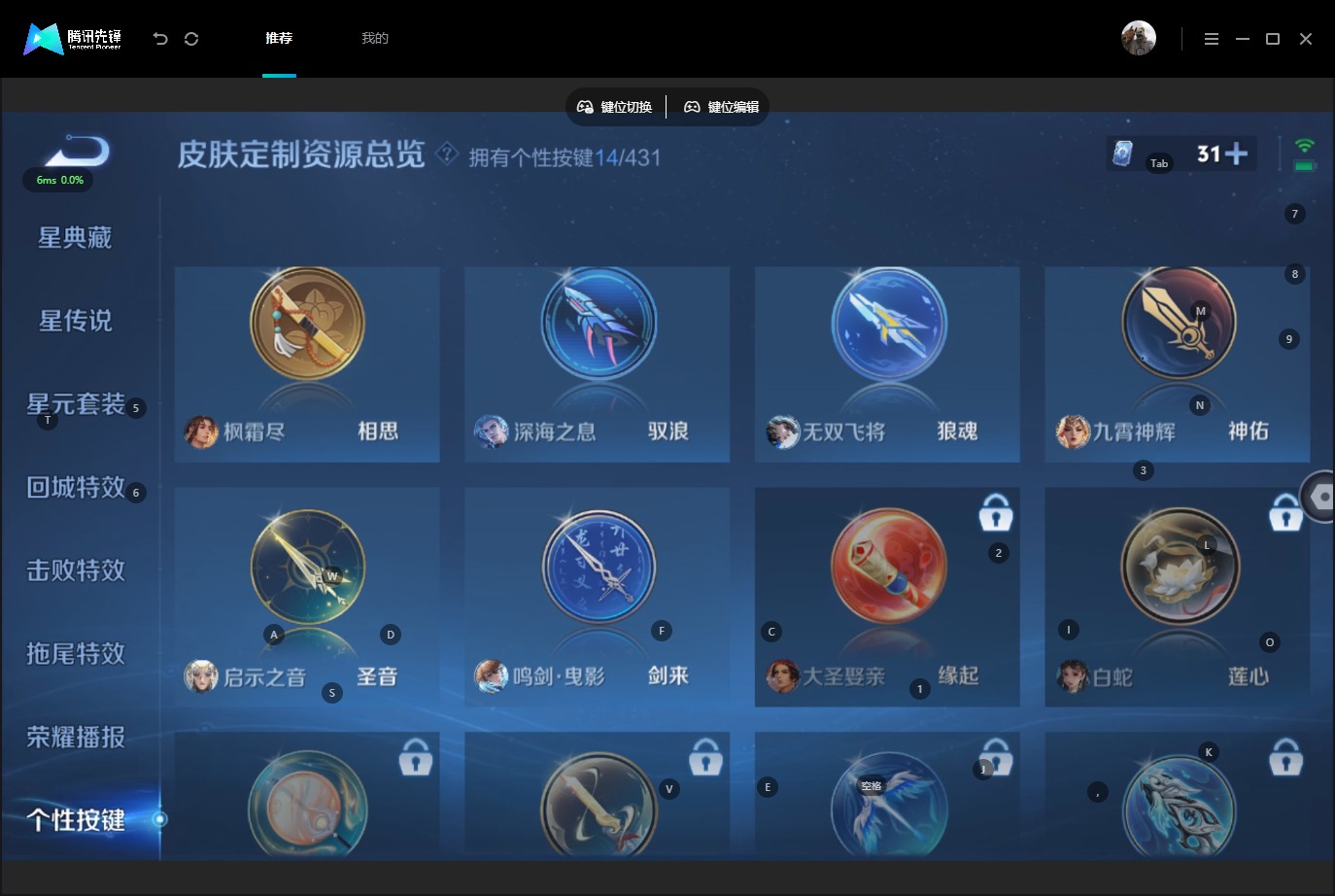Click the 无双飞将 hero avatar

(x=782, y=431)
